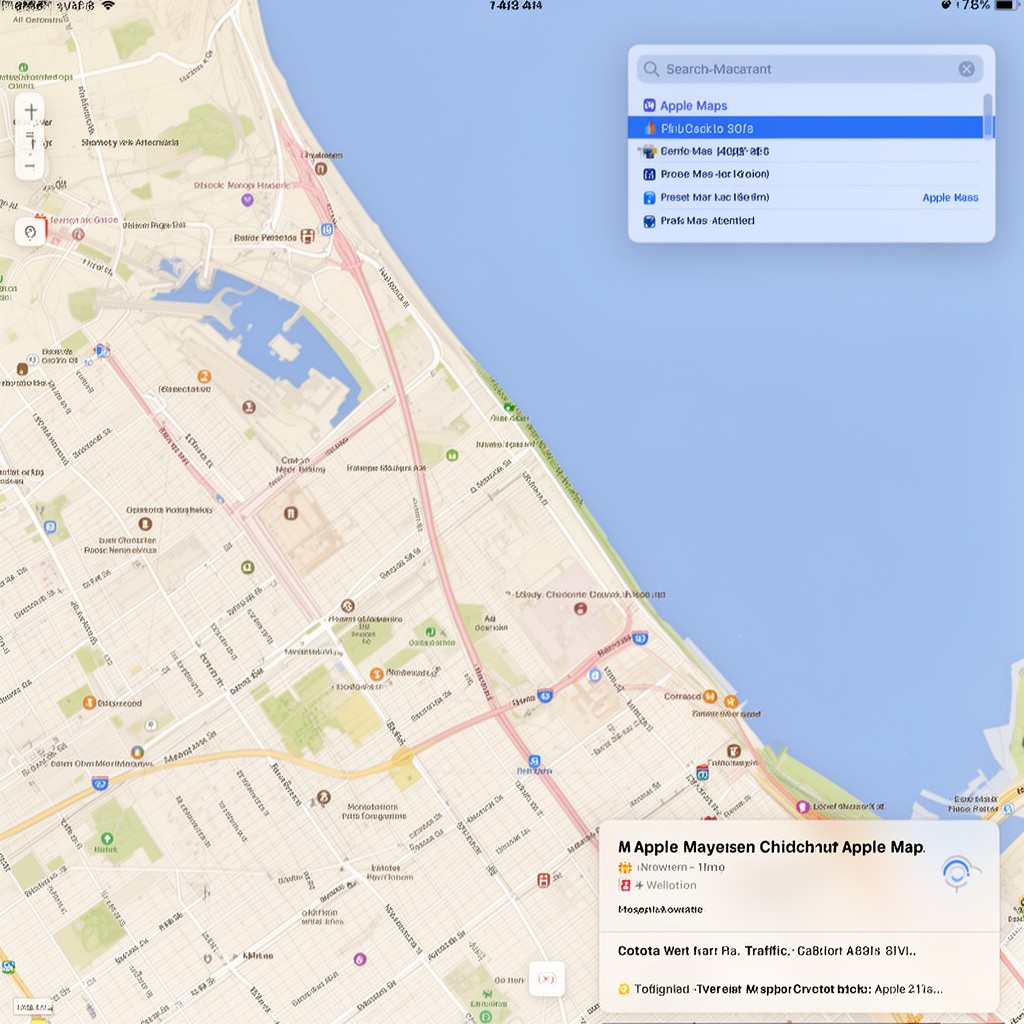
Task: Select the Apple Maps result header
Action: tap(693, 106)
